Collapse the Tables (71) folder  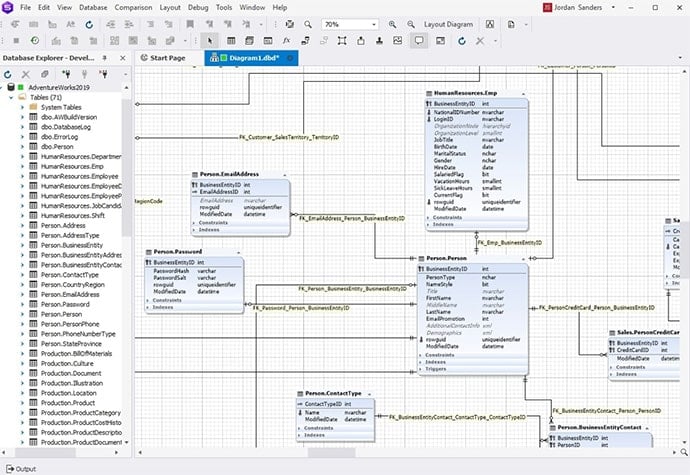click(11, 97)
